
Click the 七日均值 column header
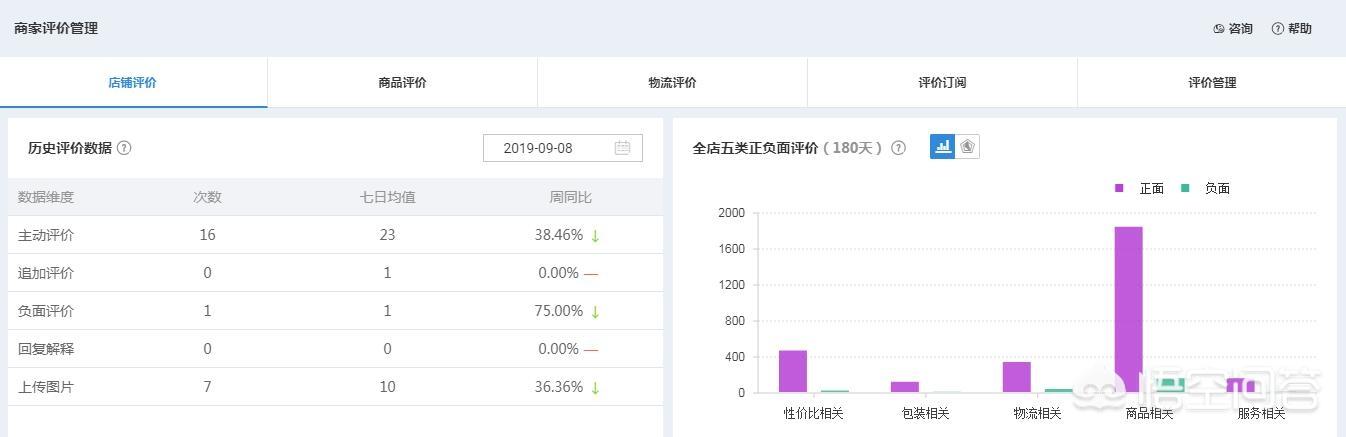388,197
